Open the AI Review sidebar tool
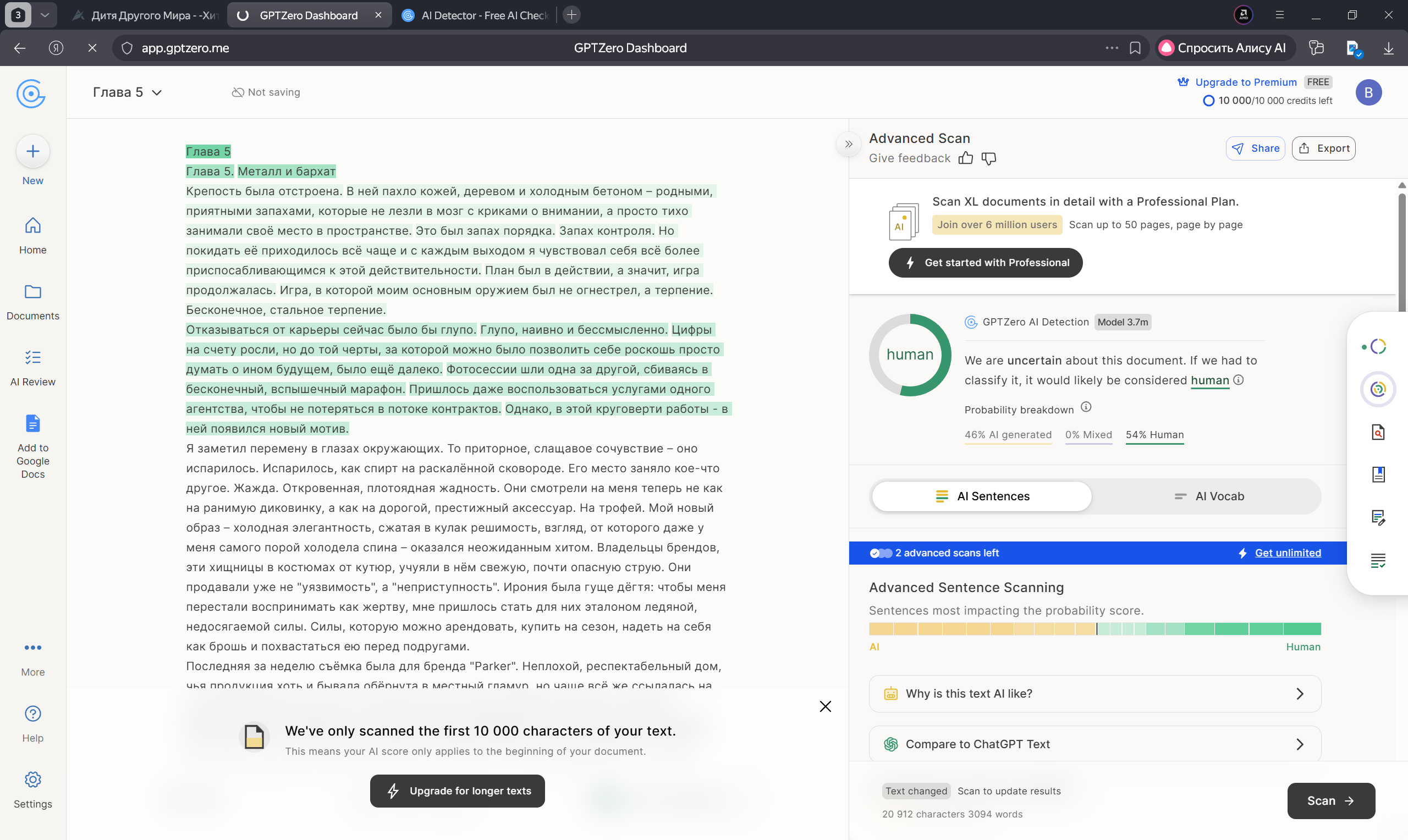Viewport: 1408px width, 840px height. tap(33, 367)
